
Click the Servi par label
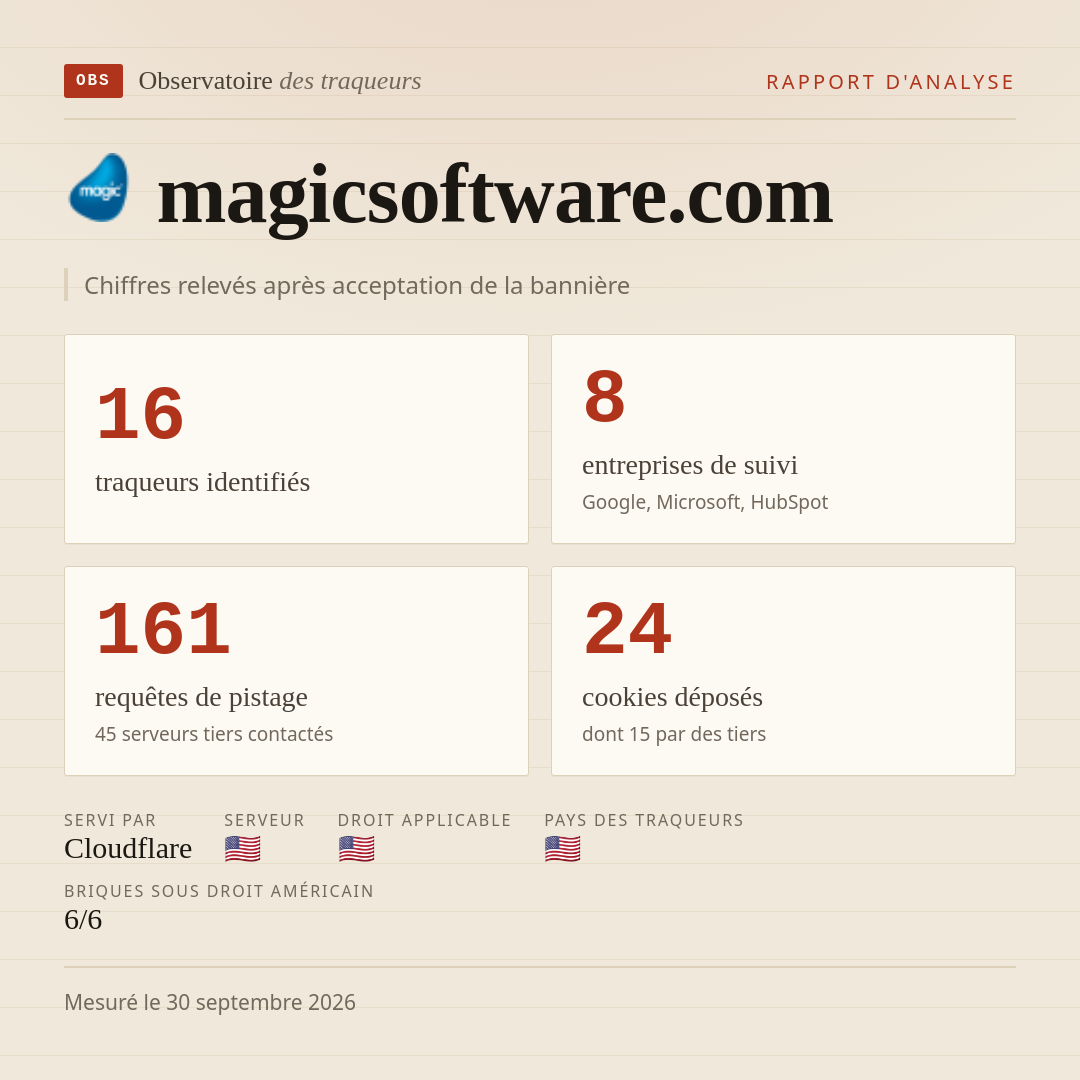pyautogui.click(x=110, y=820)
